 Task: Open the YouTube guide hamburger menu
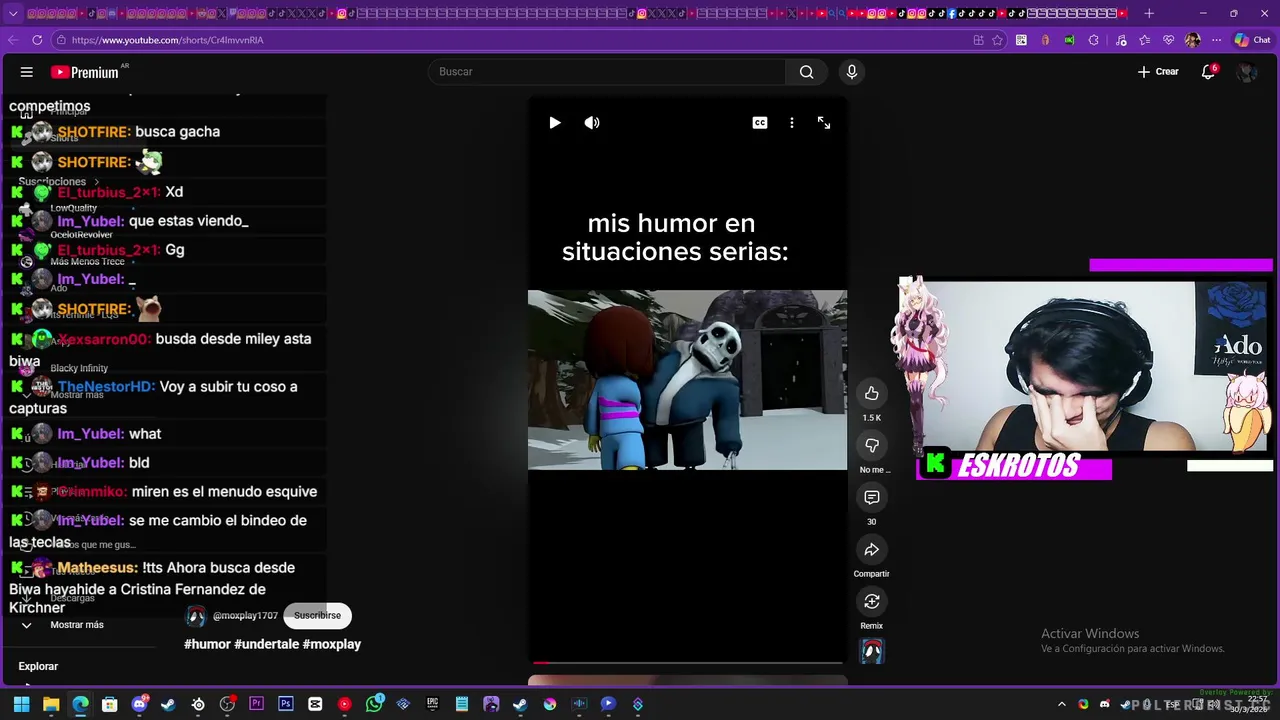(27, 72)
